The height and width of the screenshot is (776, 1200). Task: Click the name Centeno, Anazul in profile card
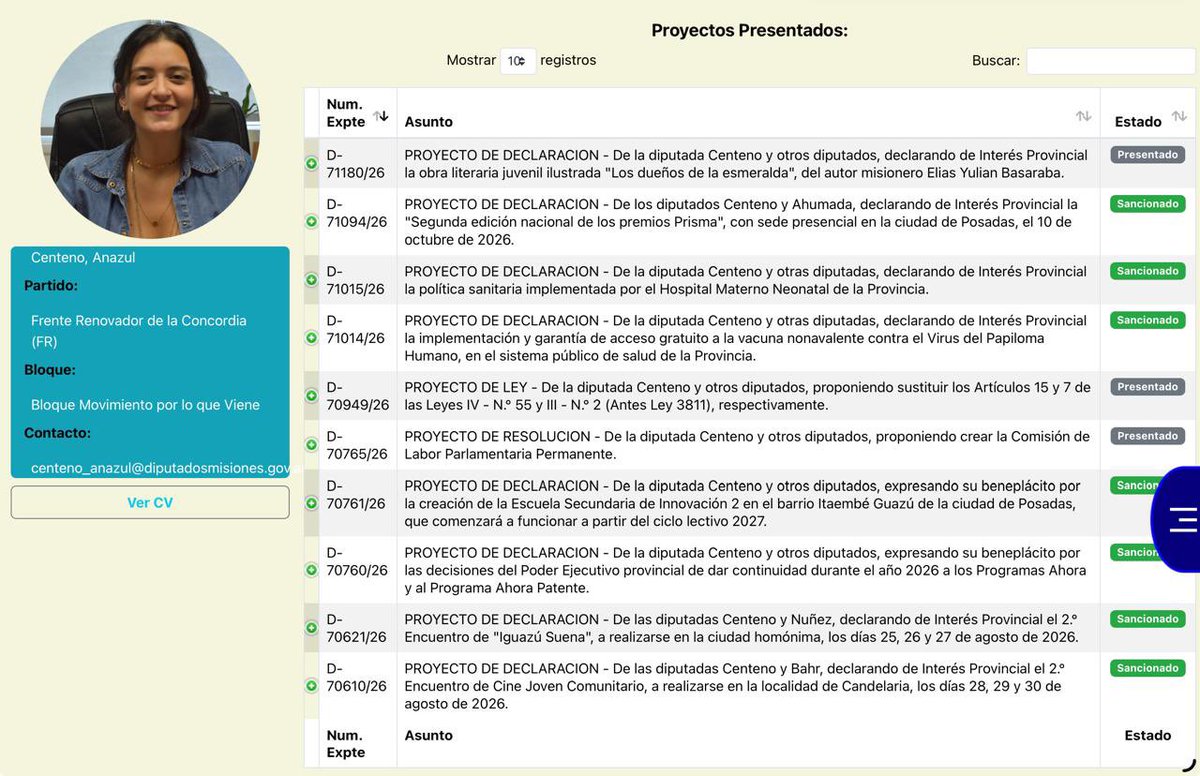tap(83, 257)
